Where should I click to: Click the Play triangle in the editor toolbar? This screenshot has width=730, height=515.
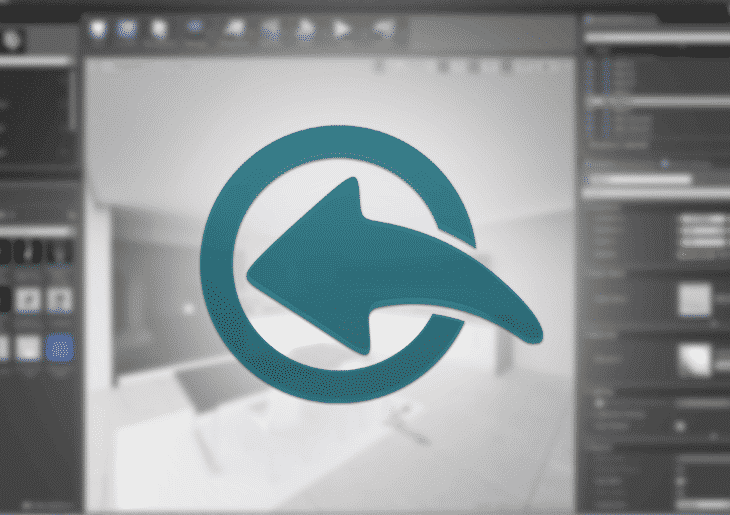pyautogui.click(x=342, y=29)
